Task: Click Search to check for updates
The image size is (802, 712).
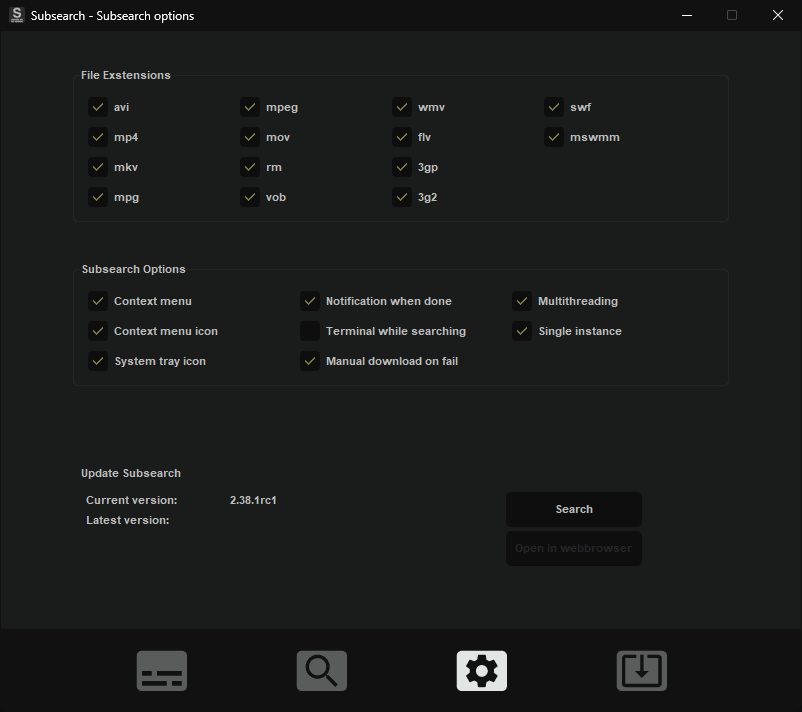Action: 573,509
